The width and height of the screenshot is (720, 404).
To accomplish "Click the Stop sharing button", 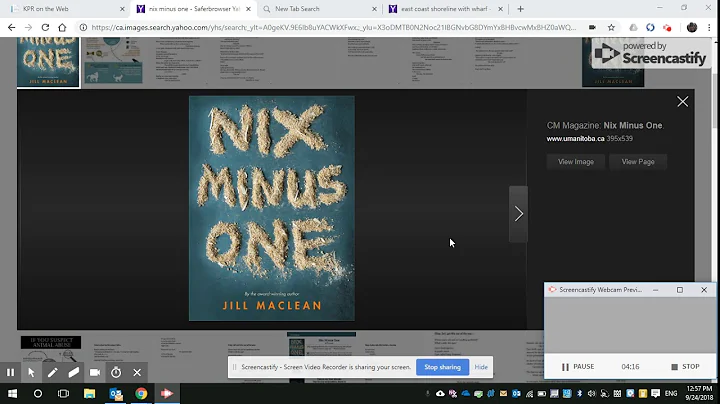I will coord(442,367).
